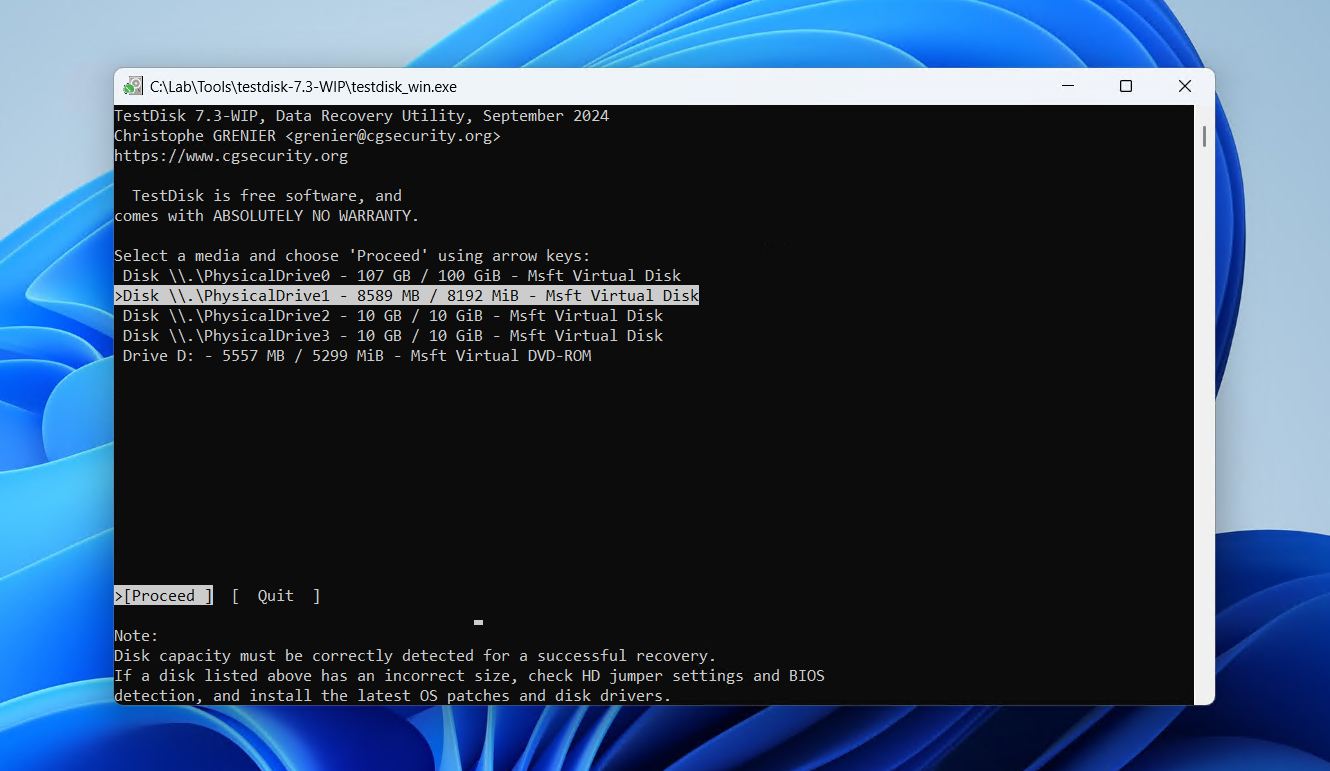This screenshot has height=771, width=1330.
Task: Click the blinking console cursor above Note
Action: [x=478, y=622]
